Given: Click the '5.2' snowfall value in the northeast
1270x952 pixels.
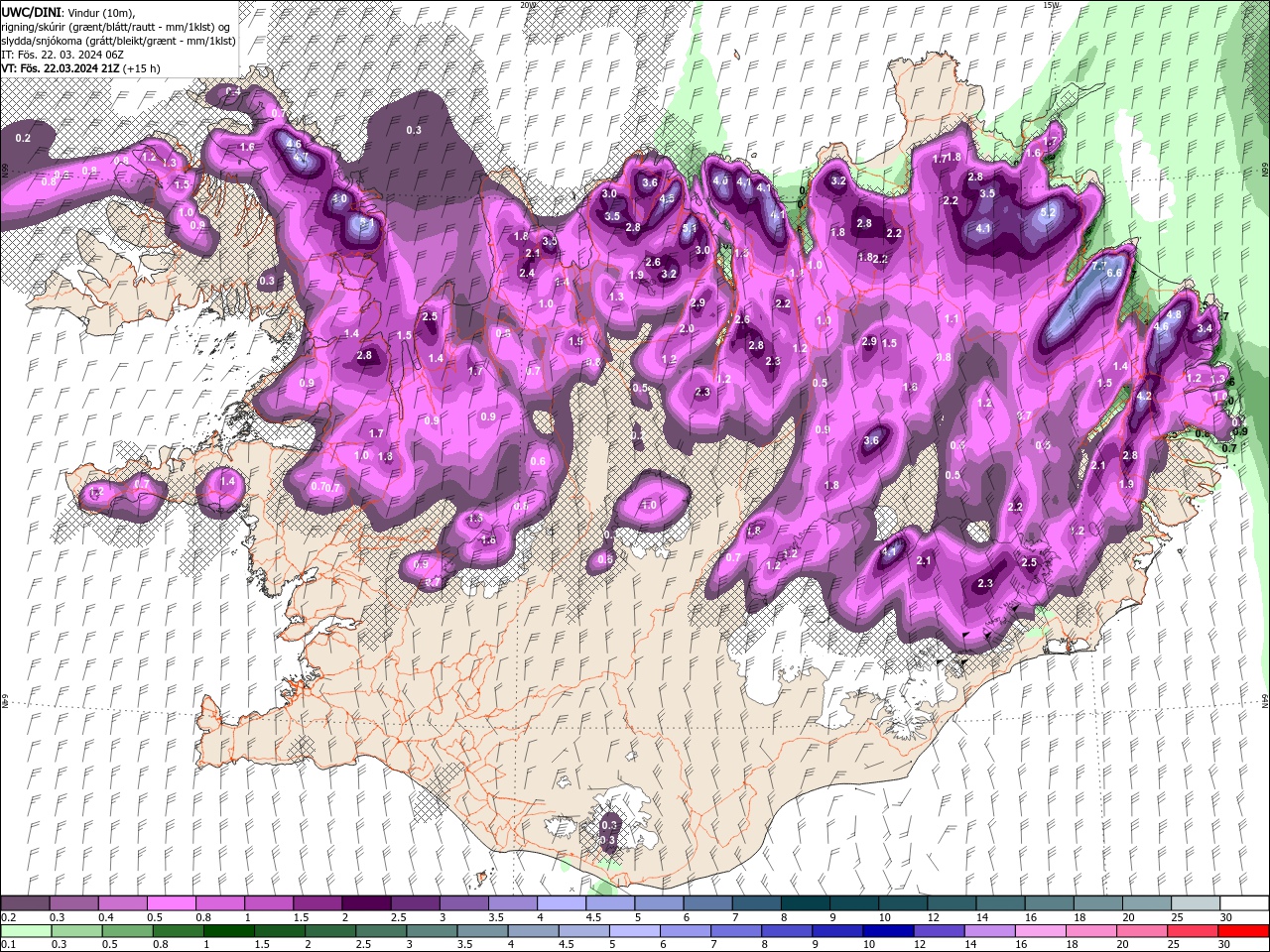Looking at the screenshot, I should tap(1047, 212).
